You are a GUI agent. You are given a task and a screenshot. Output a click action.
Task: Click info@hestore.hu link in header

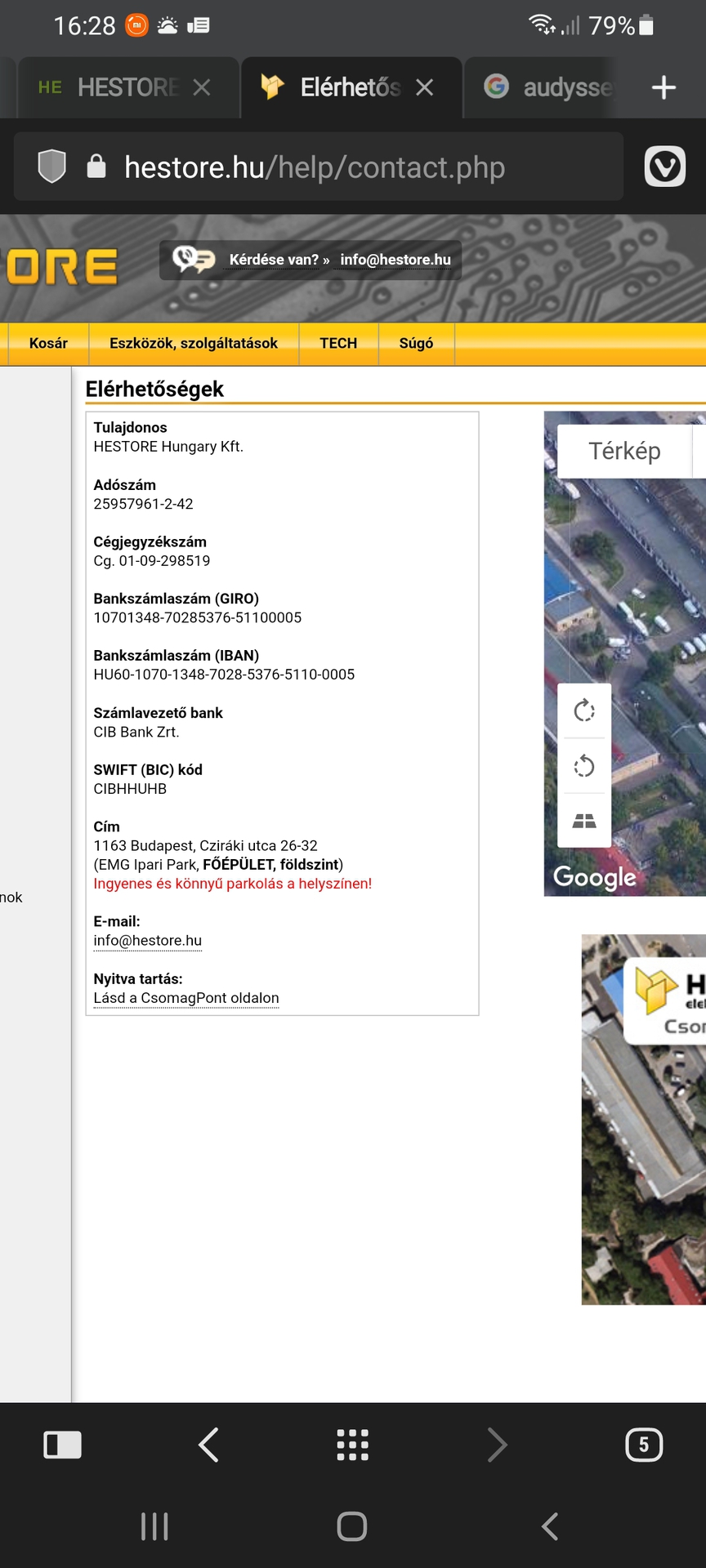pyautogui.click(x=395, y=260)
